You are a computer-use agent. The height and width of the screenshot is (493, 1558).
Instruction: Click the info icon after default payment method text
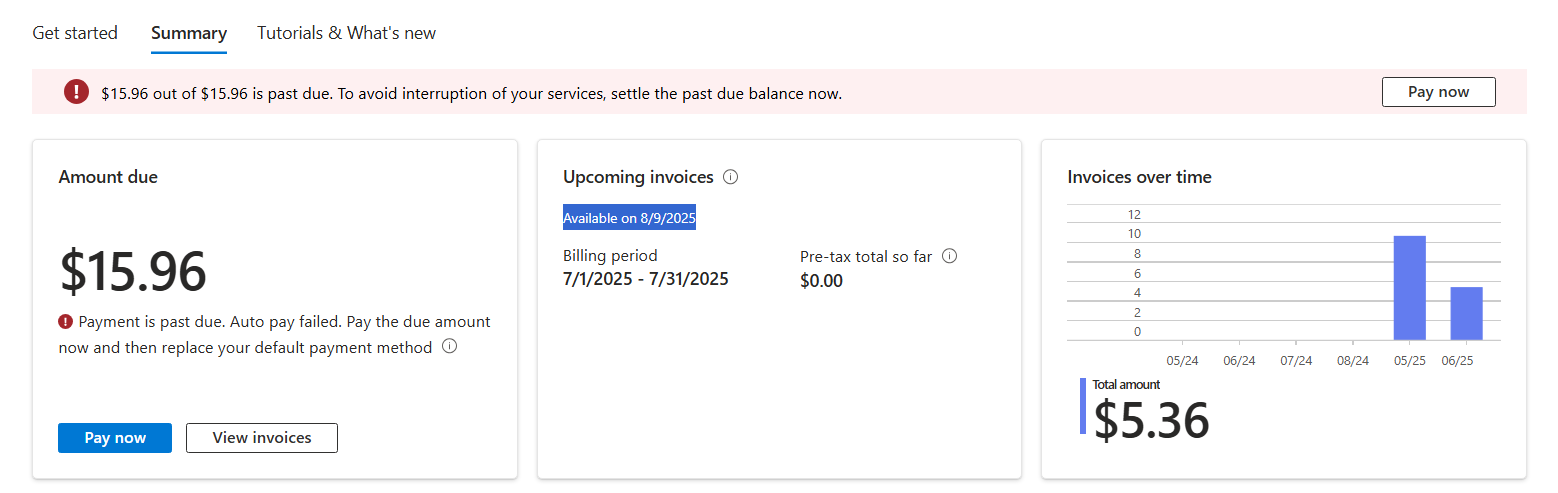pos(449,347)
